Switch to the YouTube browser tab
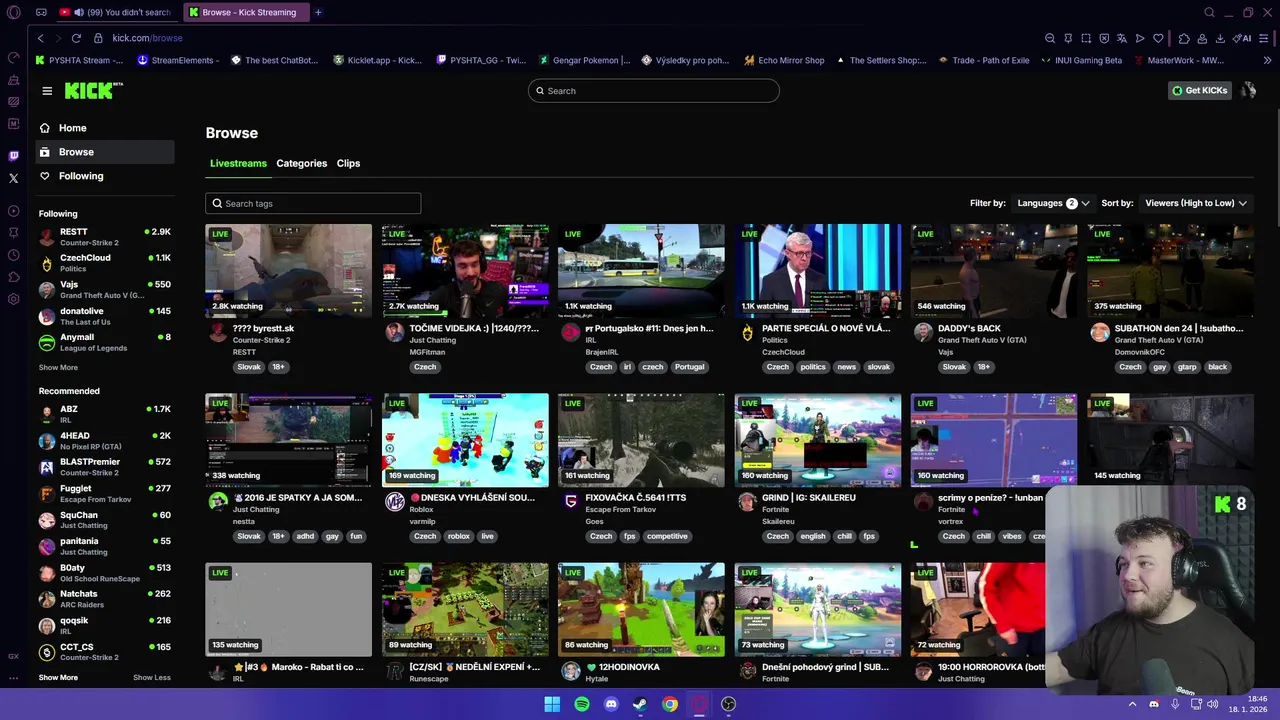The image size is (1280, 720). [x=115, y=12]
